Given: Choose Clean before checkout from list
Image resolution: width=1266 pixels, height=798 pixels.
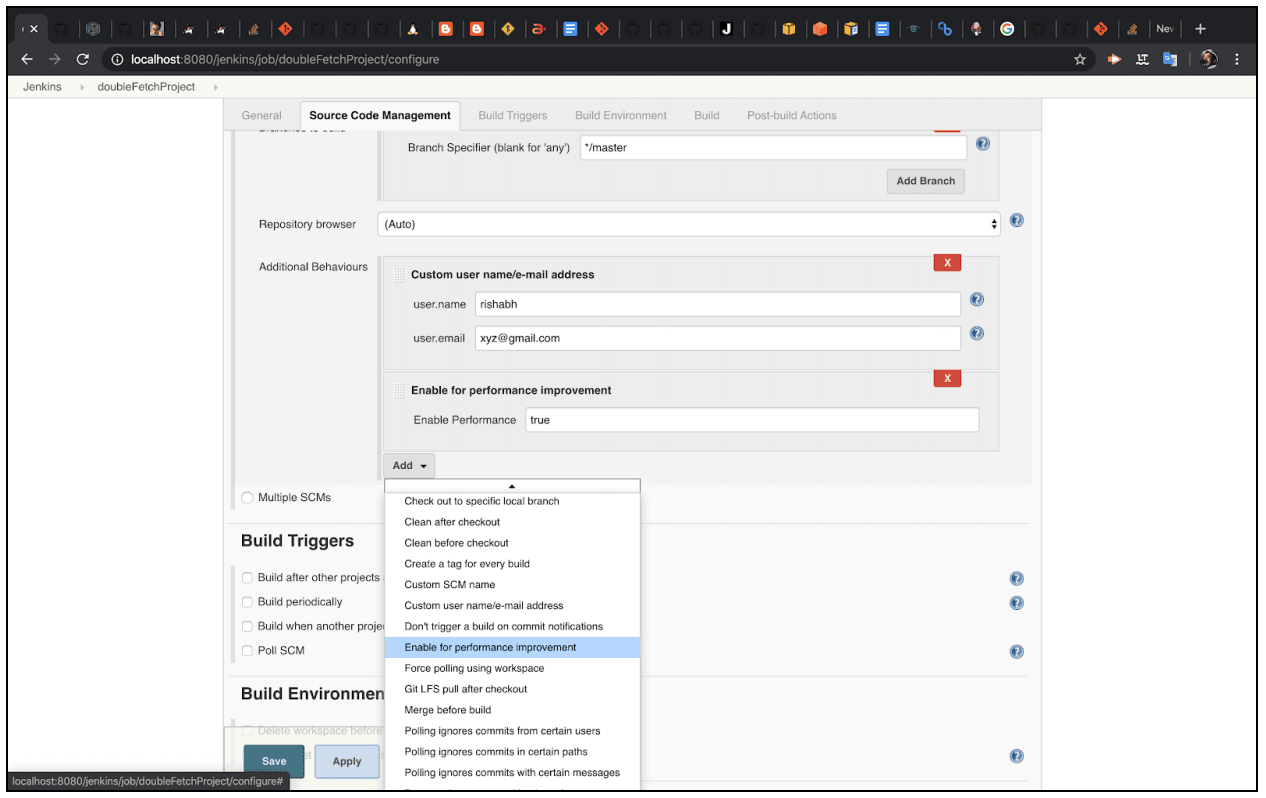Looking at the screenshot, I should click(456, 543).
